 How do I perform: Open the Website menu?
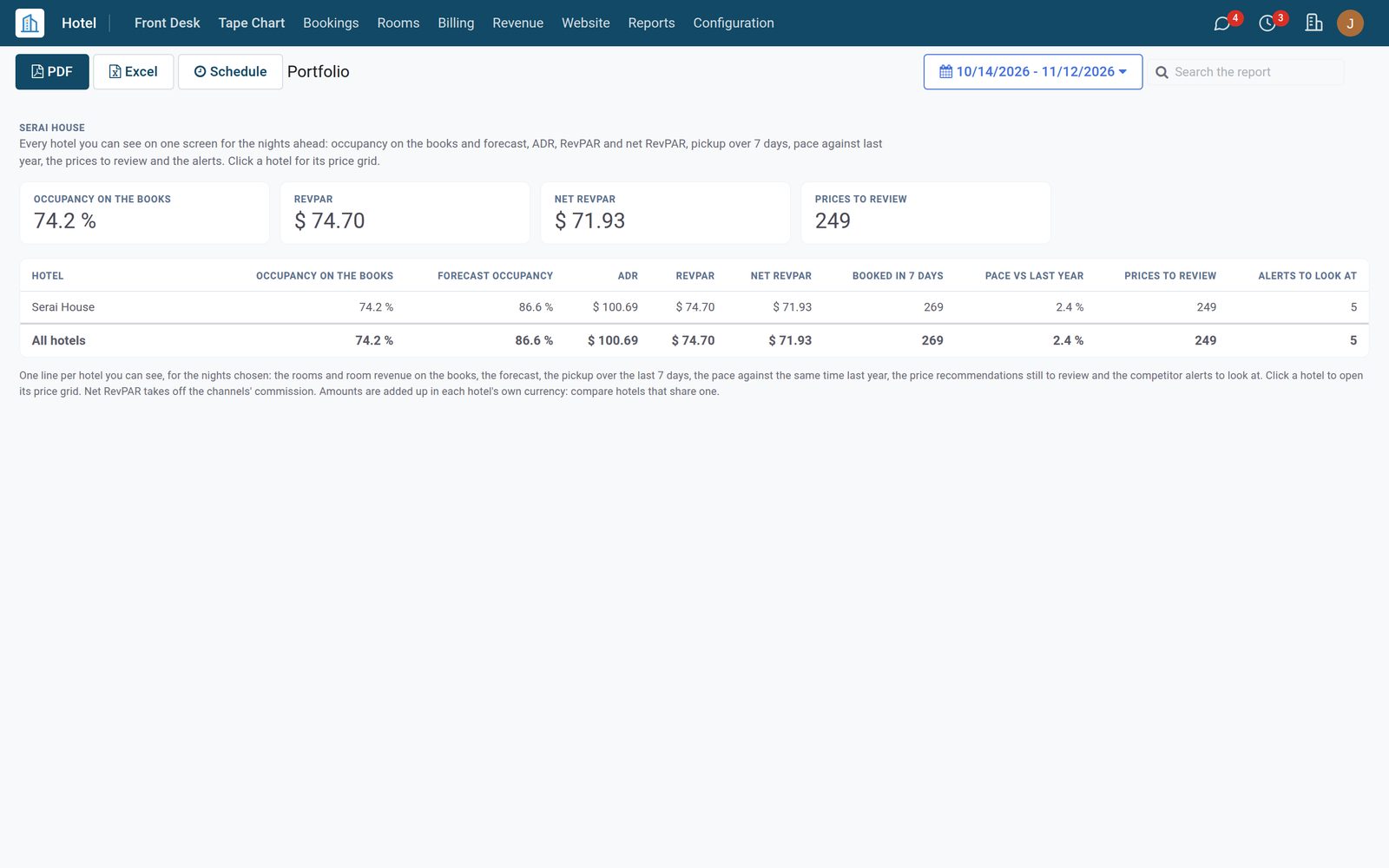coord(586,23)
